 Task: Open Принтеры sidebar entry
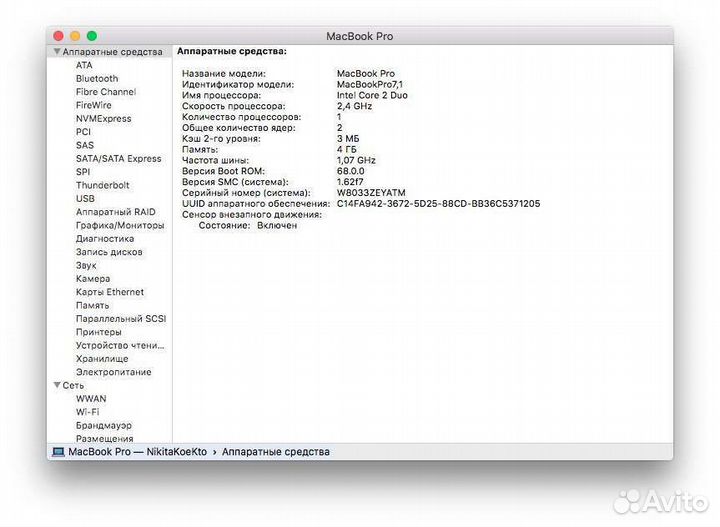click(99, 332)
